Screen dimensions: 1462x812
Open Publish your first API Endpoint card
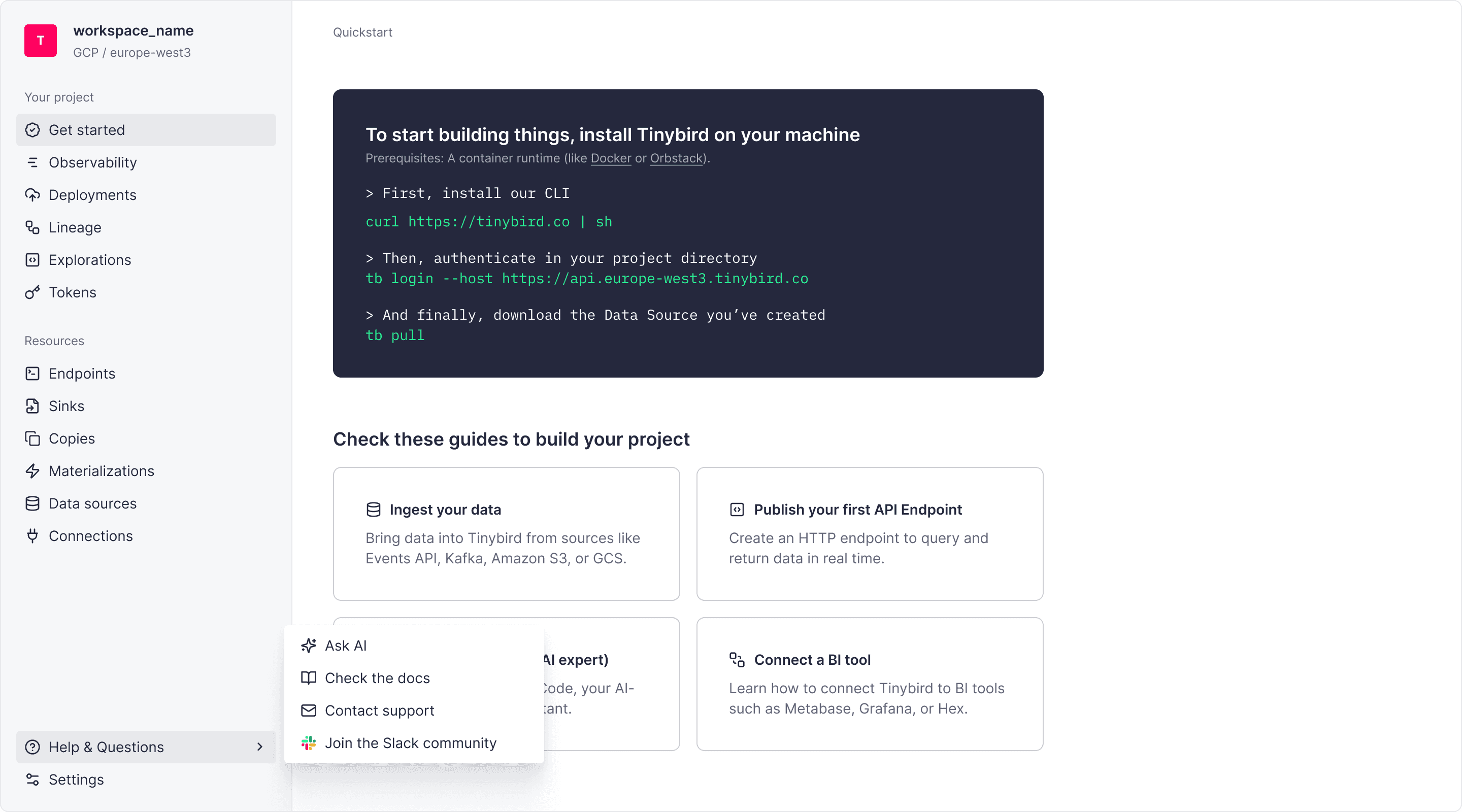point(869,533)
